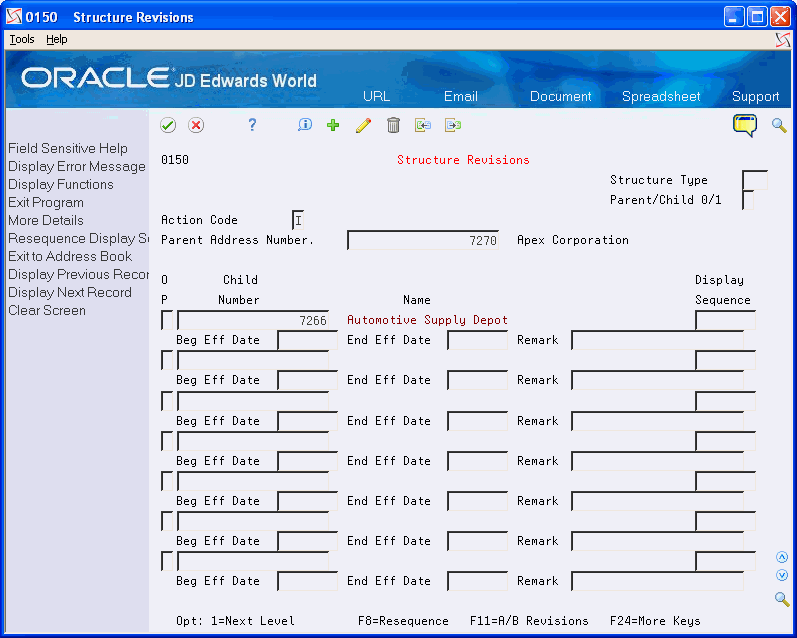
Task: Click the Automotive Supply Depot name text
Action: tap(427, 320)
